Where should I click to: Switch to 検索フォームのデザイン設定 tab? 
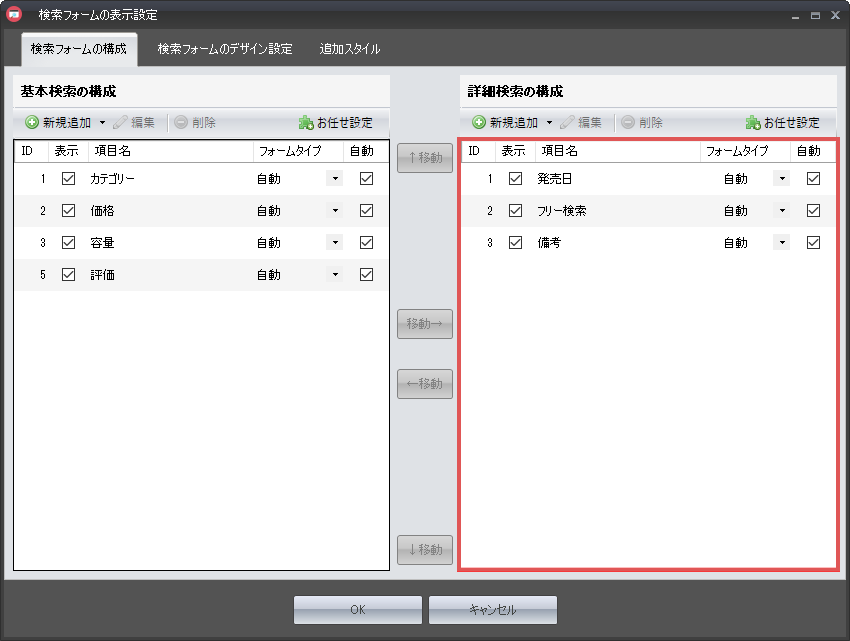click(225, 49)
